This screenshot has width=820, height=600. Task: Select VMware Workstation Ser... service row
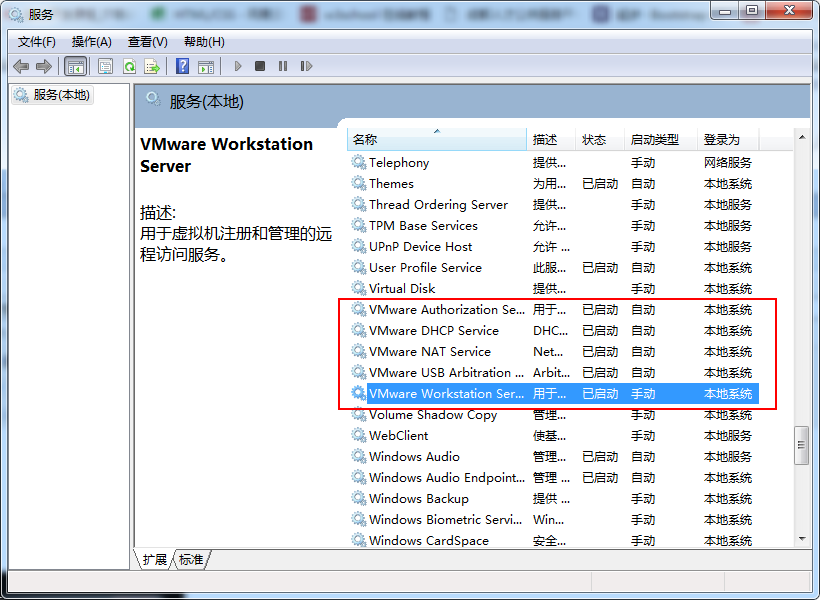click(x=554, y=393)
